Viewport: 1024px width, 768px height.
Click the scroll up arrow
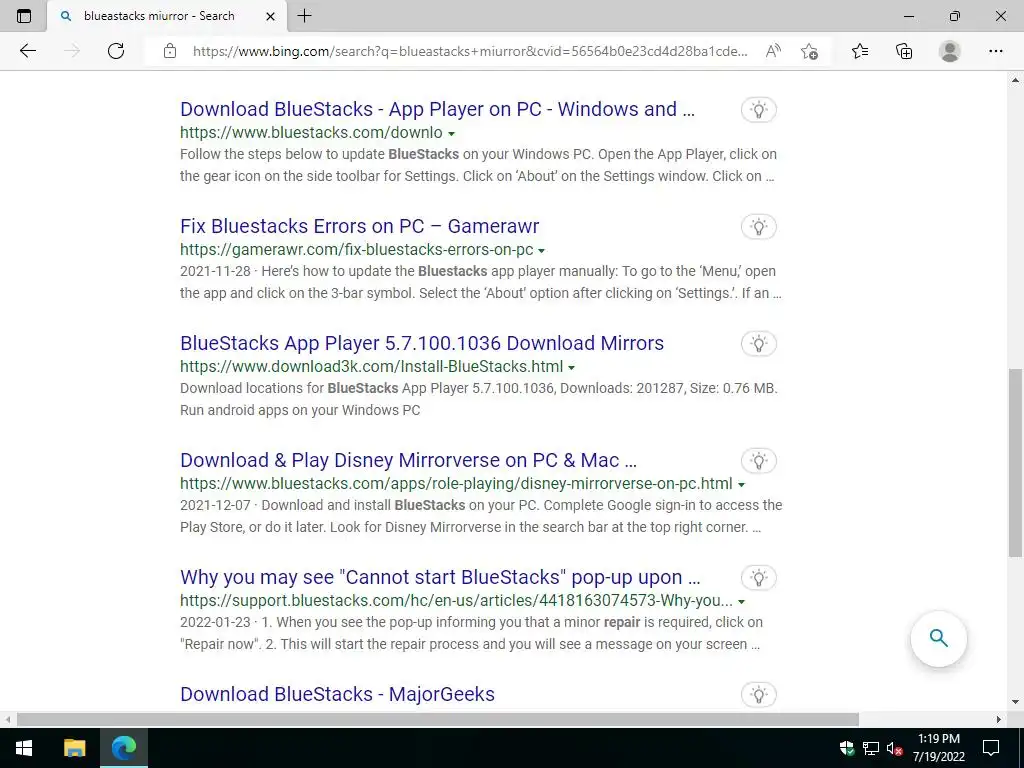[x=1016, y=80]
